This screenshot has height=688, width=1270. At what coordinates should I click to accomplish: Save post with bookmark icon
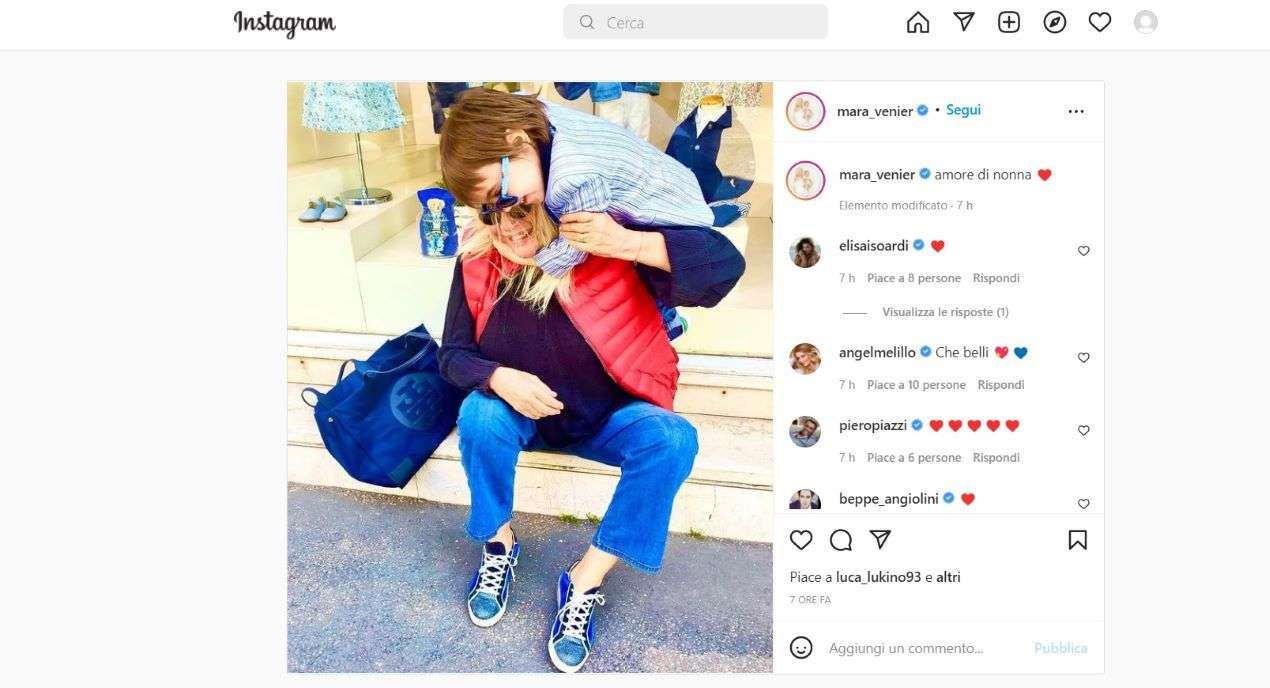tap(1077, 540)
